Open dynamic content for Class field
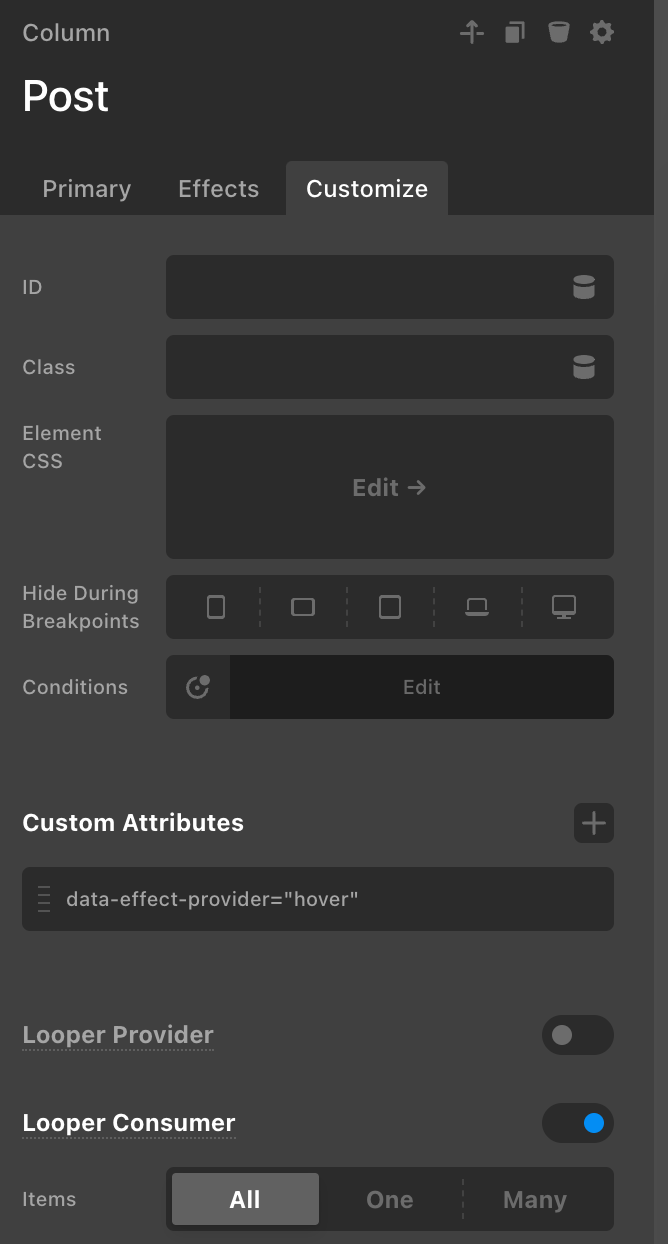The height and width of the screenshot is (1244, 668). 584,368
